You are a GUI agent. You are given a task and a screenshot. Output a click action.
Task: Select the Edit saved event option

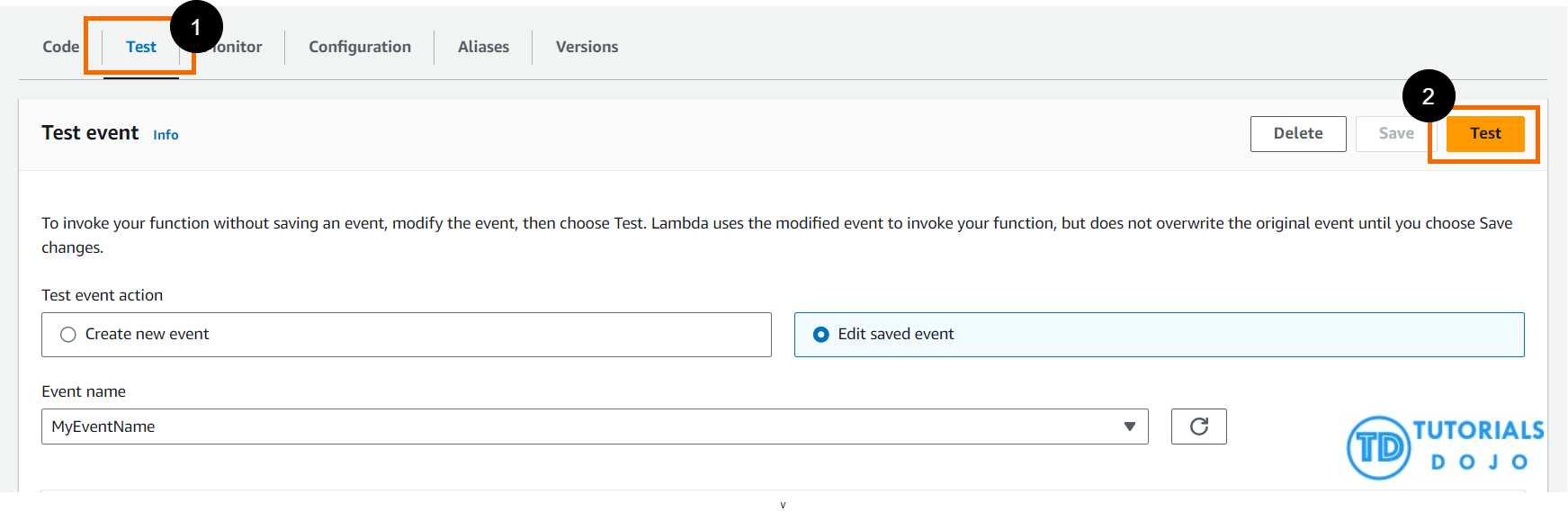pyautogui.click(x=820, y=335)
